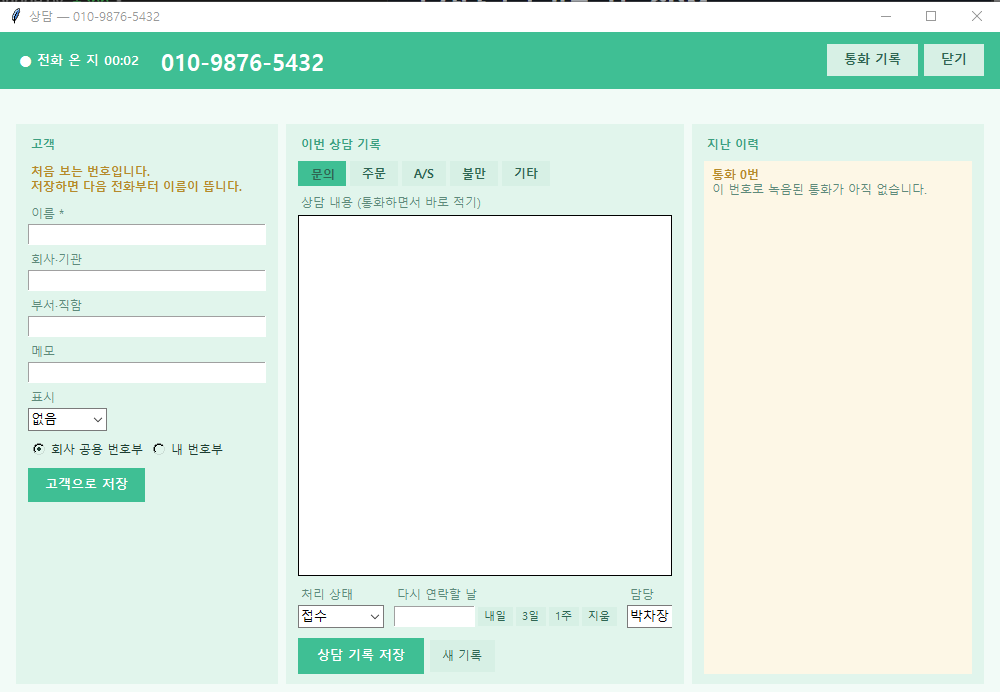
Task: Click the feather app icon in title bar
Action: 16,16
